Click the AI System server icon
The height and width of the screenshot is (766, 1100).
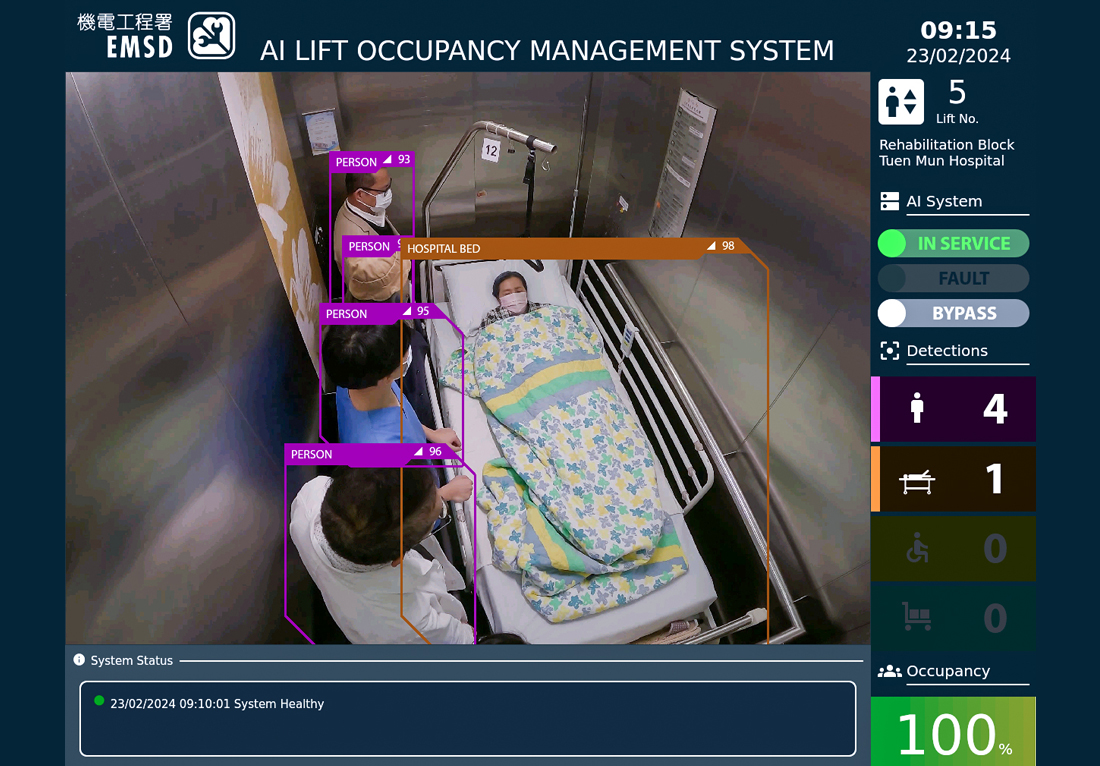point(889,201)
